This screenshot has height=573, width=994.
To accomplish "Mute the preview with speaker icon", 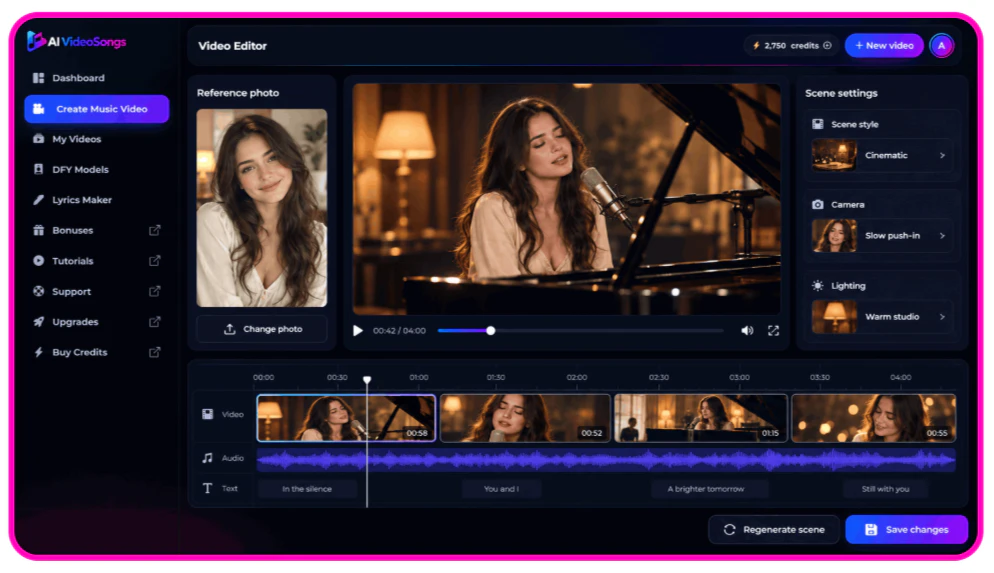I will click(x=747, y=331).
